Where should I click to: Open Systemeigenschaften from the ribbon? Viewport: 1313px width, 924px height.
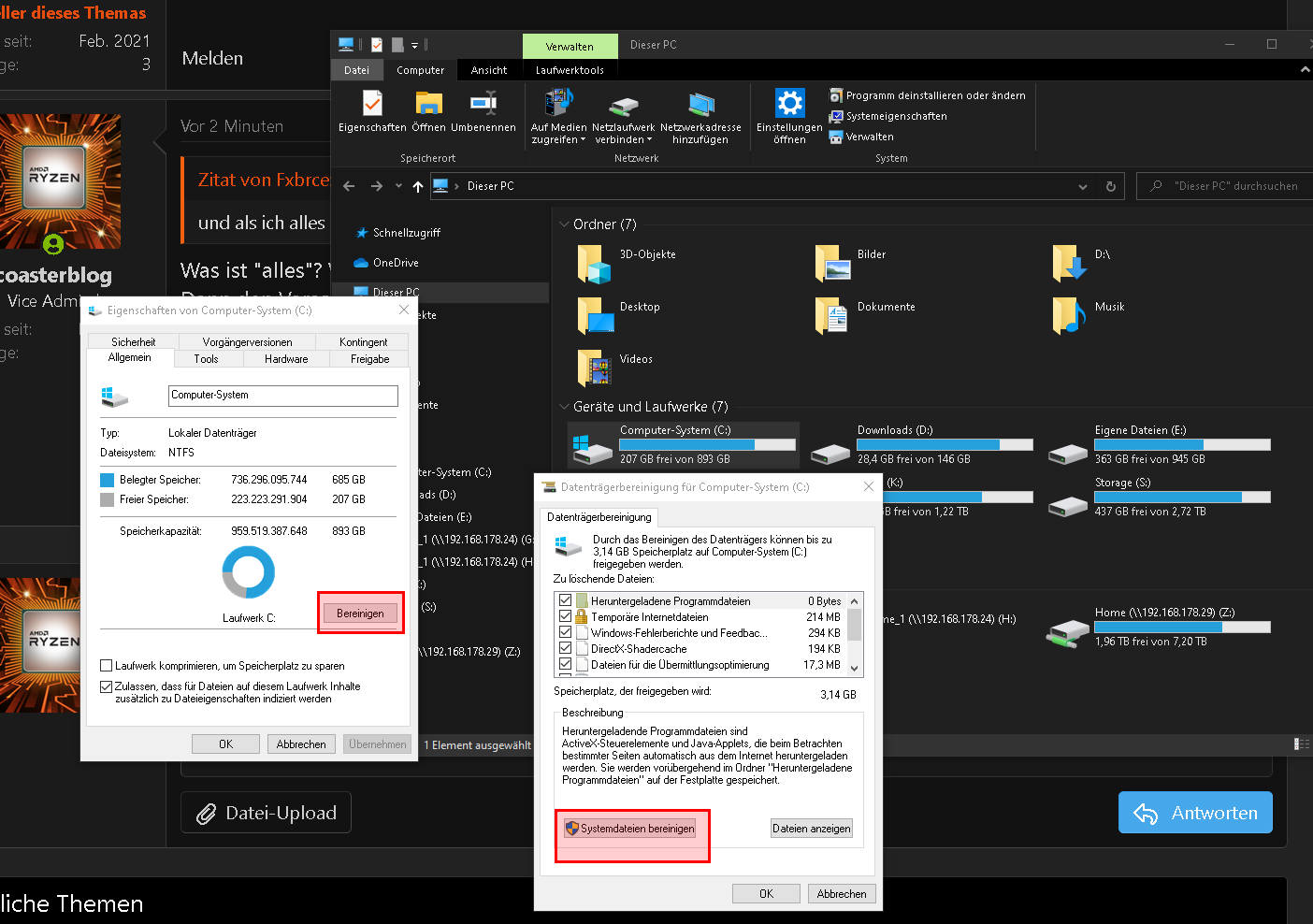888,116
